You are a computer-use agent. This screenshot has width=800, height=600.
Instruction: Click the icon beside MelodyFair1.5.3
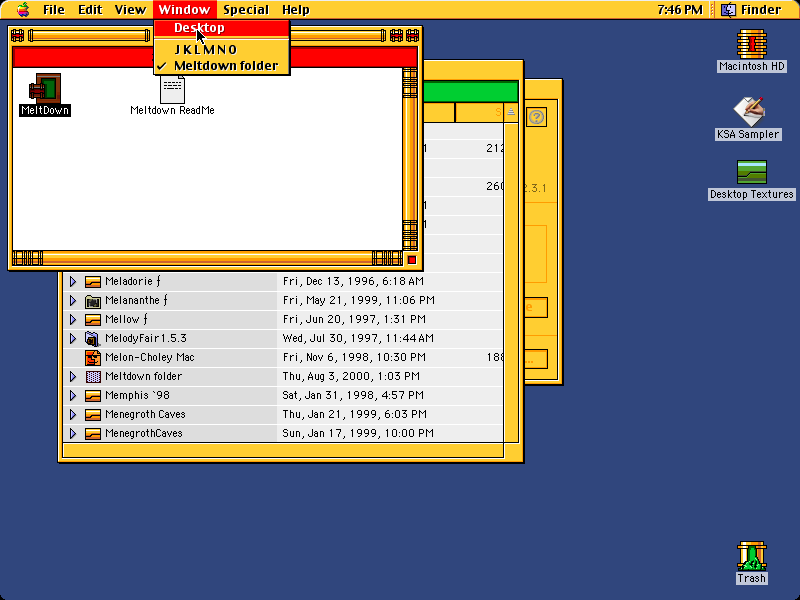pyautogui.click(x=92, y=338)
